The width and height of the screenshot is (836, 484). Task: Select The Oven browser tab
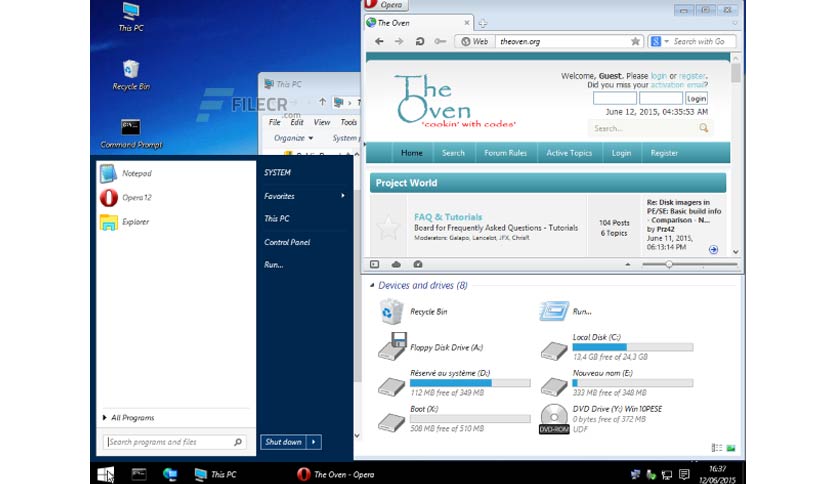[419, 23]
